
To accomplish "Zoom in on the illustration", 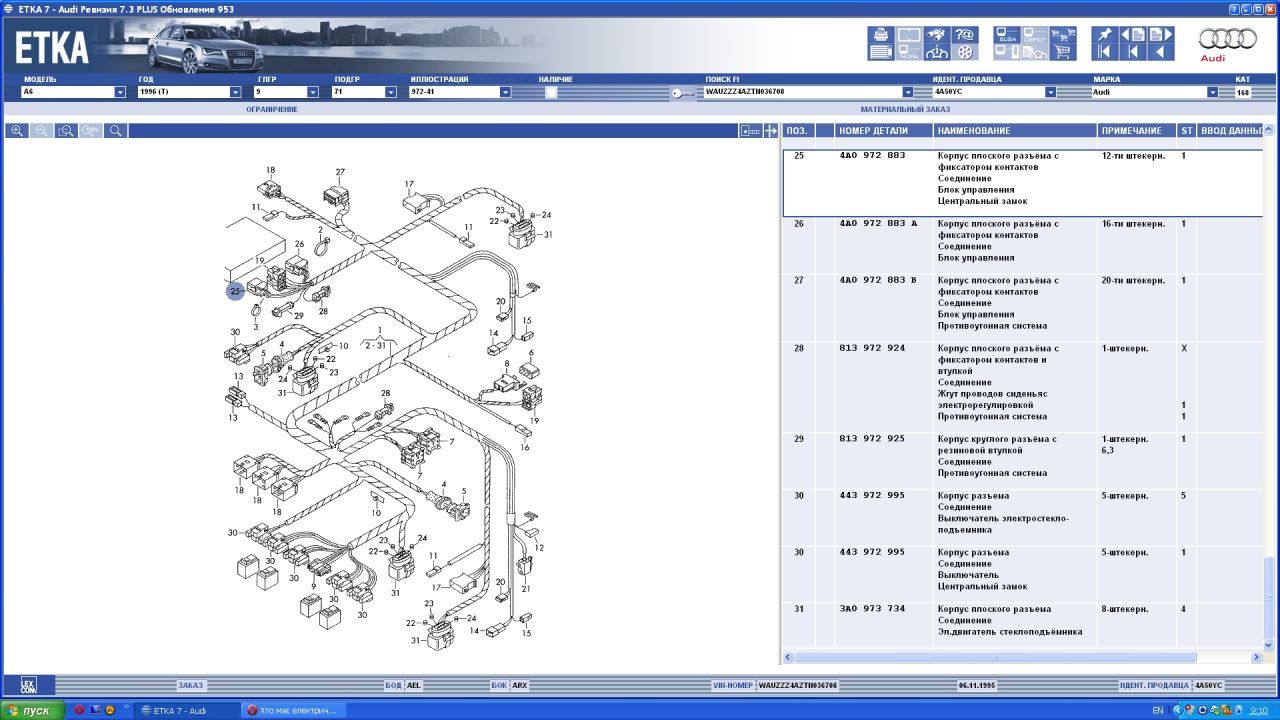I will click(17, 131).
